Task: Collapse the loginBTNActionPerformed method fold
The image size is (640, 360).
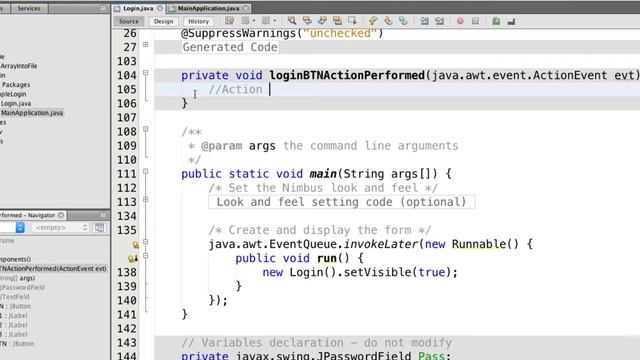Action: pos(146,73)
